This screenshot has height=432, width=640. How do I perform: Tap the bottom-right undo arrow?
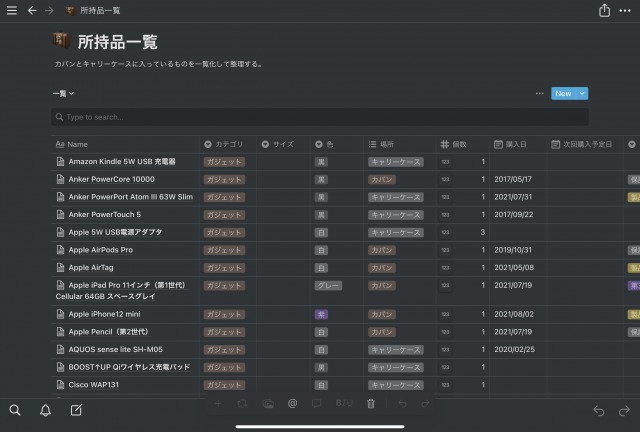click(x=599, y=410)
